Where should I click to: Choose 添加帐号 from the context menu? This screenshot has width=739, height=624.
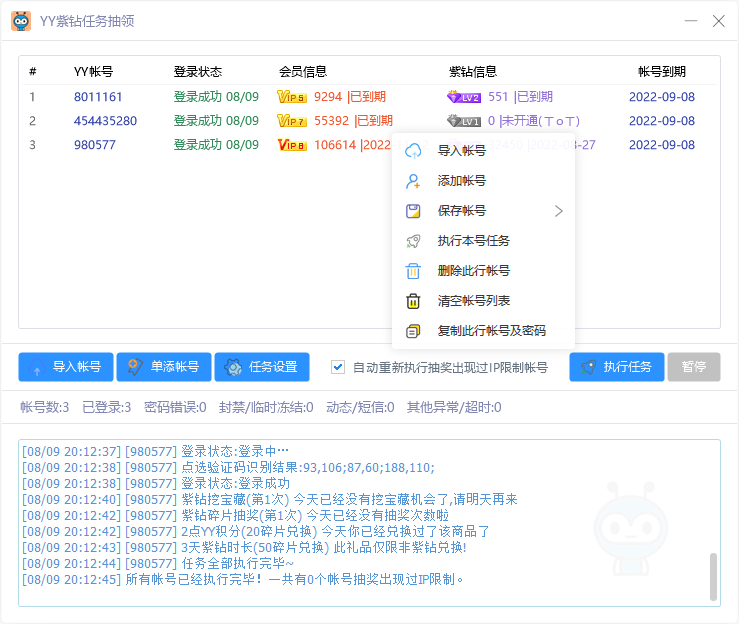coord(483,181)
